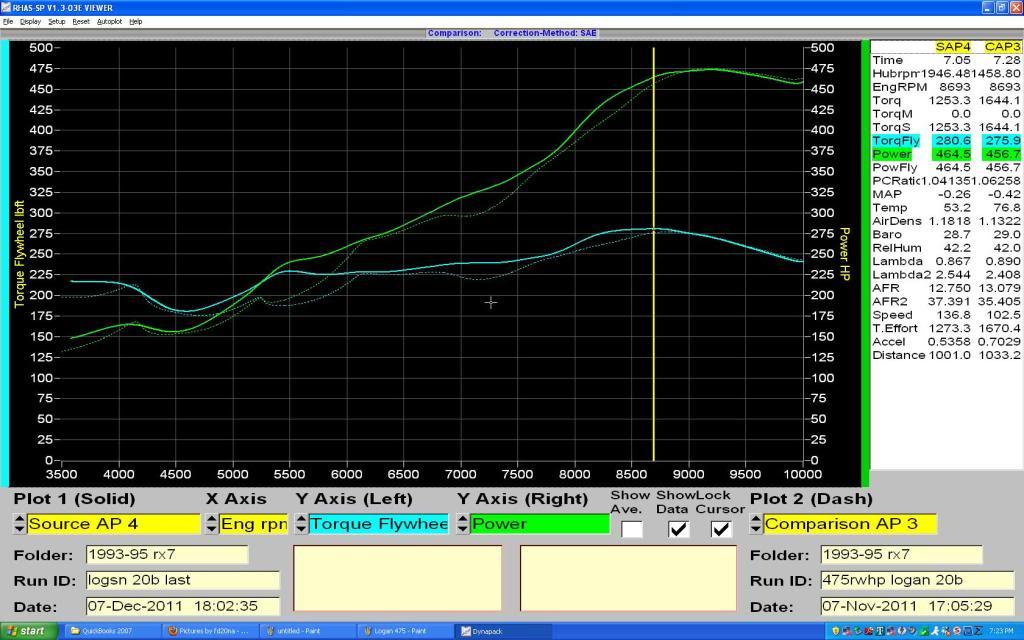Viewport: 1024px width, 640px height.
Task: Click the taskbar clock showing 7:23 PM
Action: [x=1001, y=631]
